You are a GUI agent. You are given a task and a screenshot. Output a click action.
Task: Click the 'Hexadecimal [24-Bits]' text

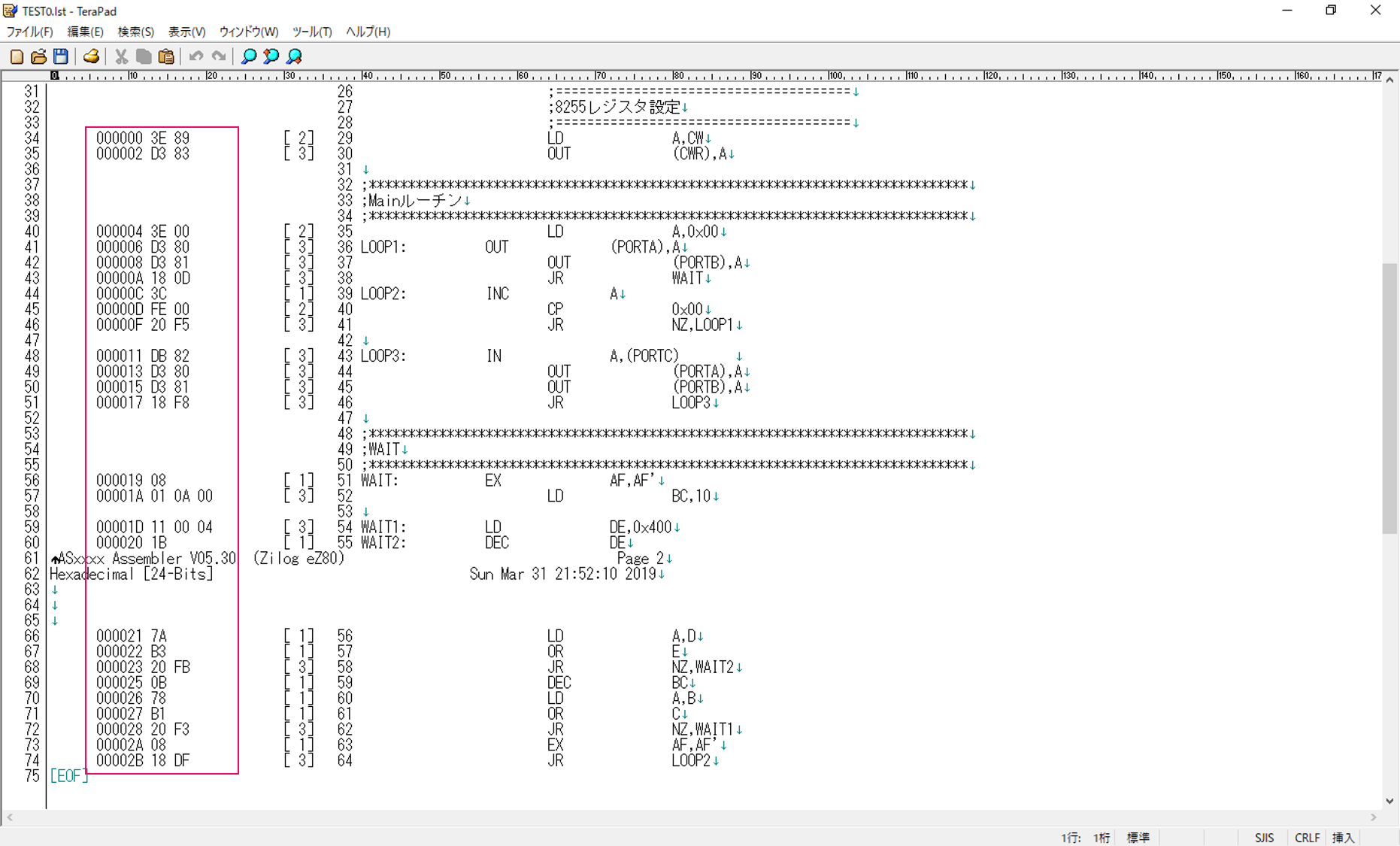coord(132,574)
